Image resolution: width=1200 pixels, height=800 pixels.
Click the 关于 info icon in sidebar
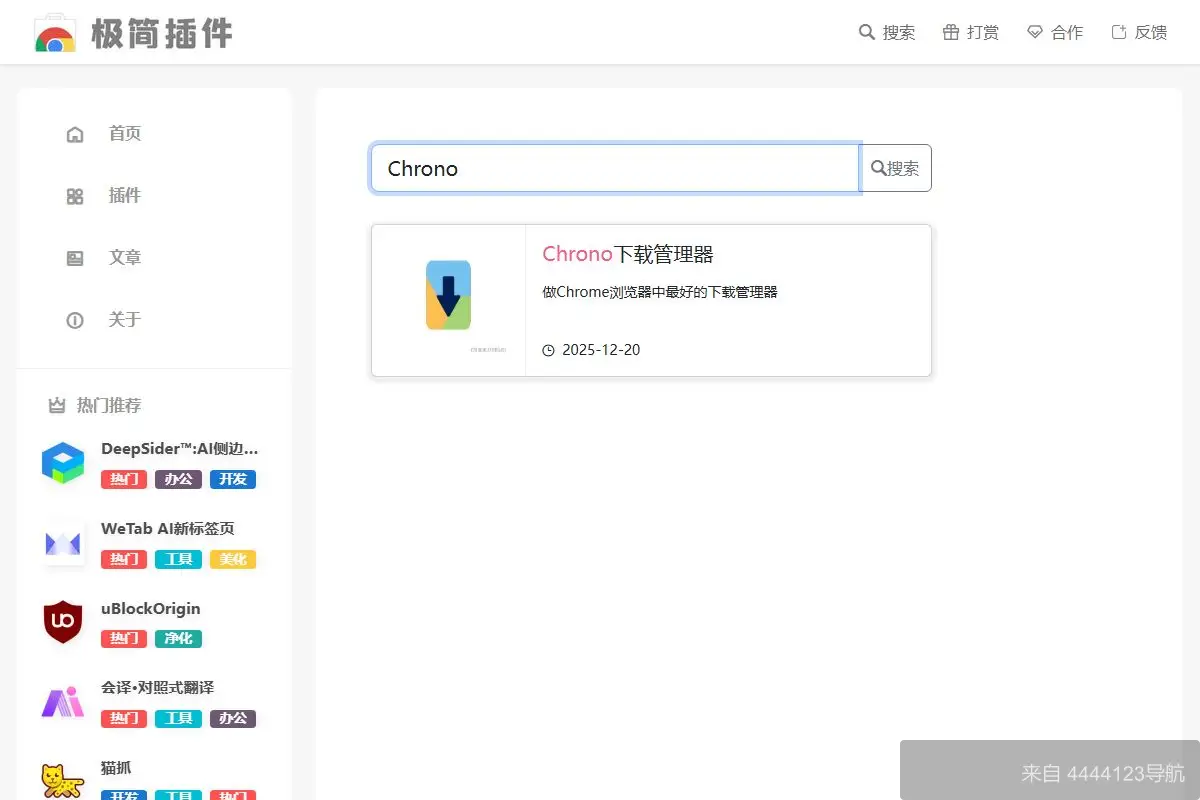(74, 320)
